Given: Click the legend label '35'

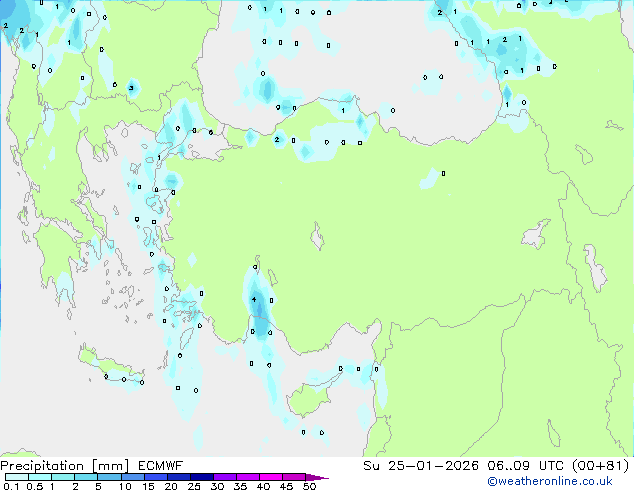Looking at the screenshot, I should point(240,486).
